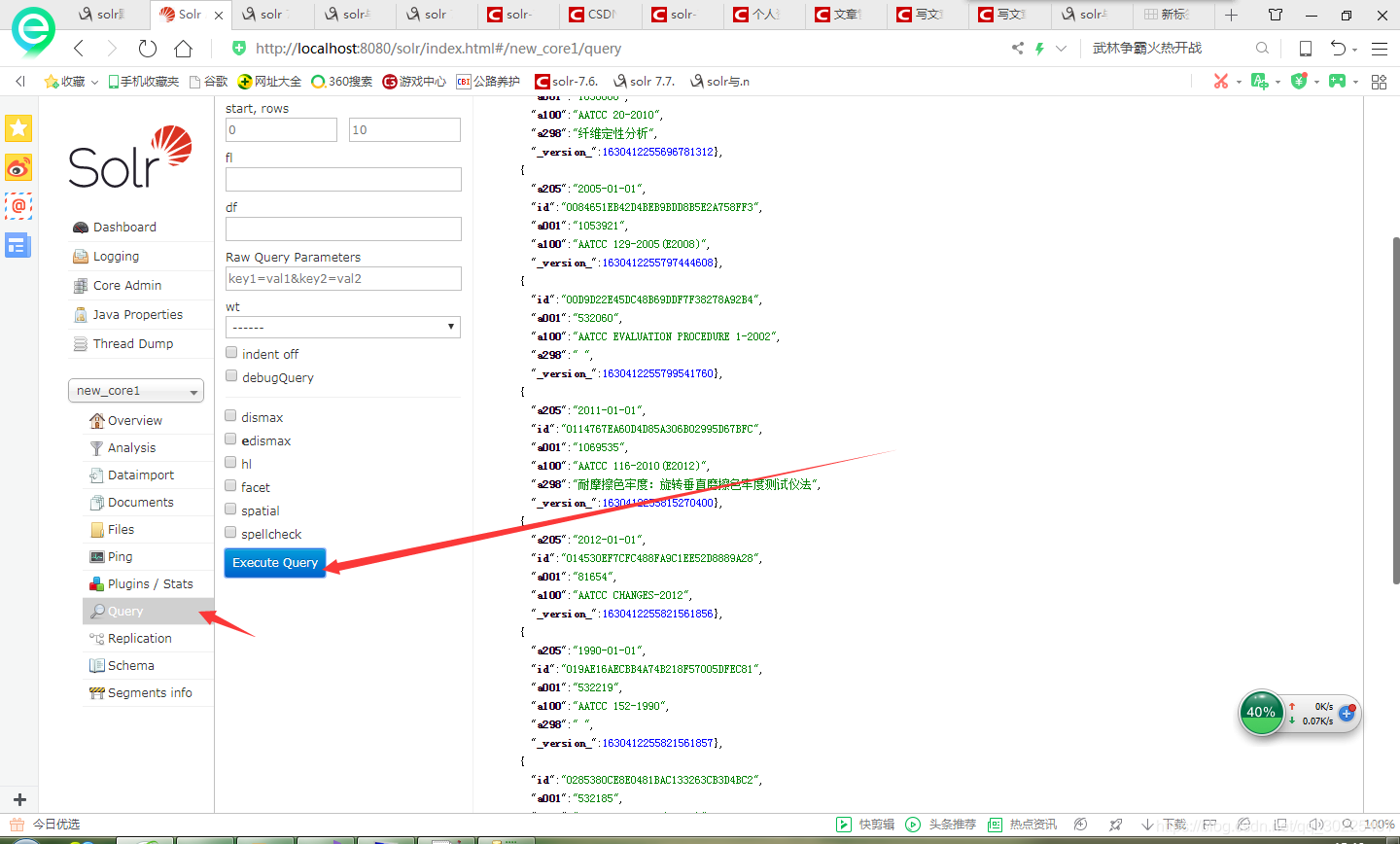Open the 网址大全 bookmark

click(269, 82)
